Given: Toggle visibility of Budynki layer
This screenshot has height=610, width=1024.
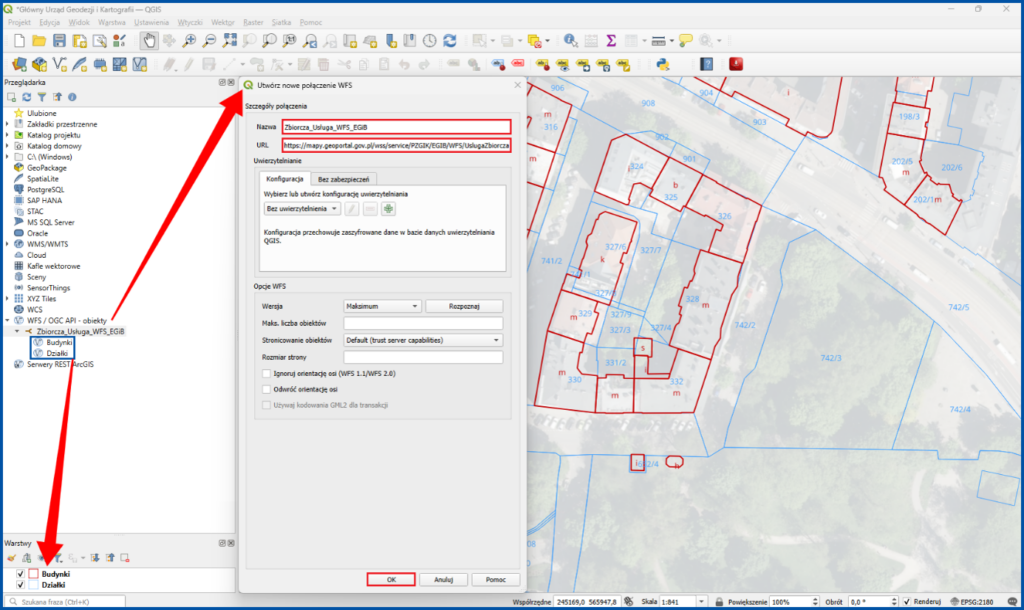Looking at the screenshot, I should [20, 574].
